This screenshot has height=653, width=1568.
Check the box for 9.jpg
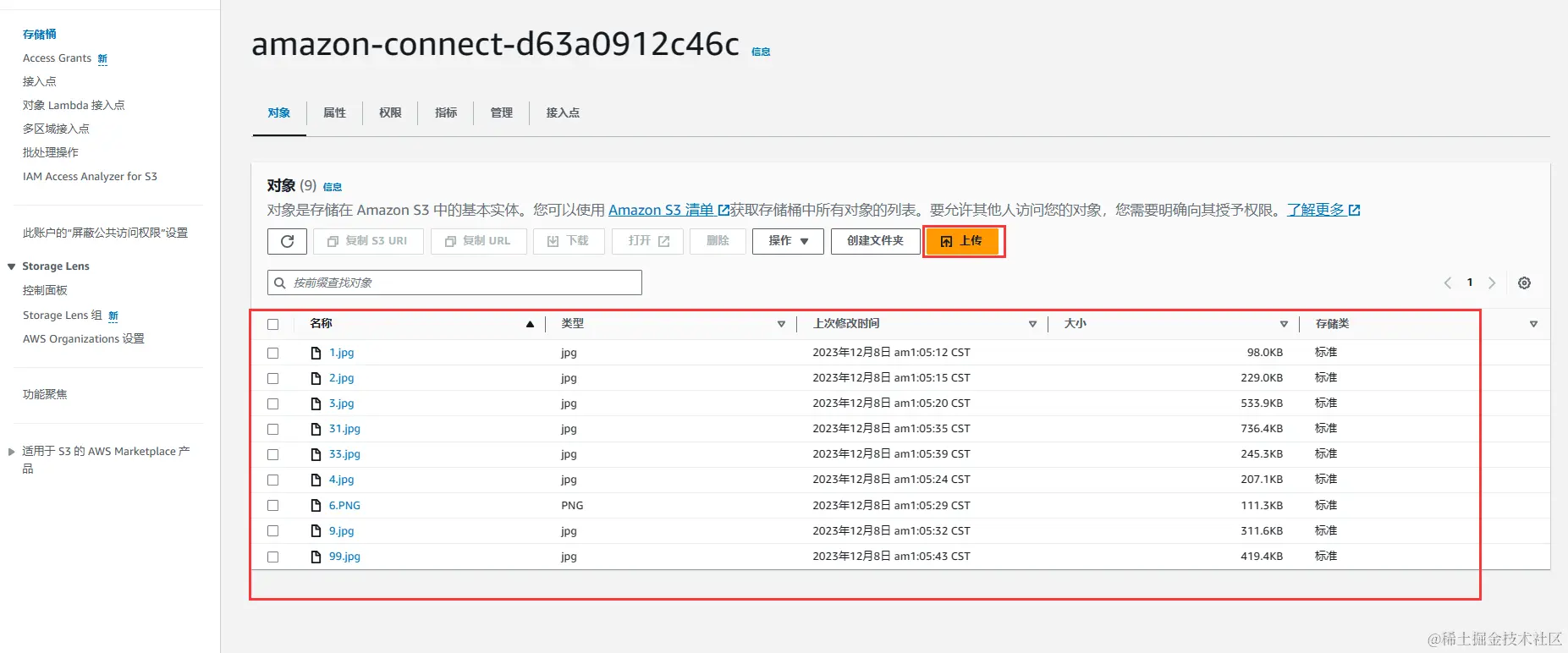click(x=272, y=531)
